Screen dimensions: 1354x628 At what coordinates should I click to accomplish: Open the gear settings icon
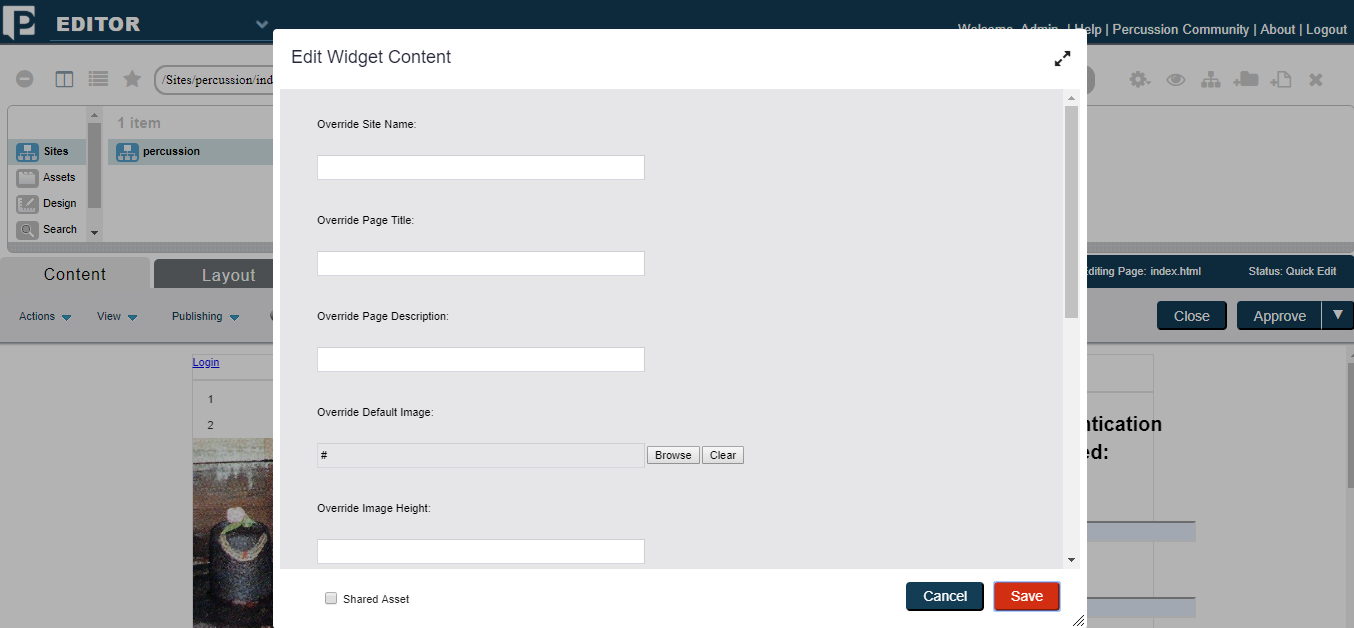[x=1139, y=79]
